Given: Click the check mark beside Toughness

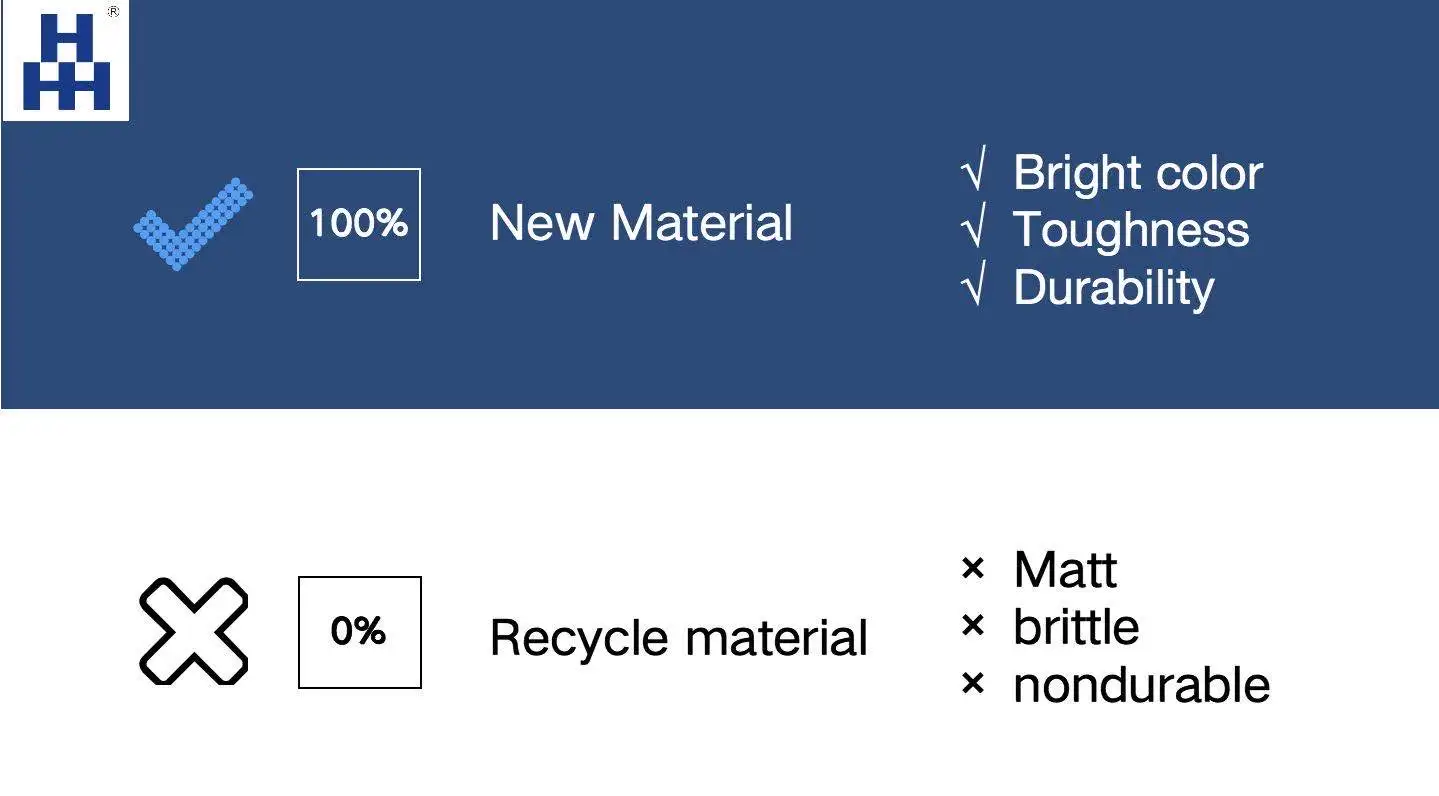Looking at the screenshot, I should (x=973, y=230).
